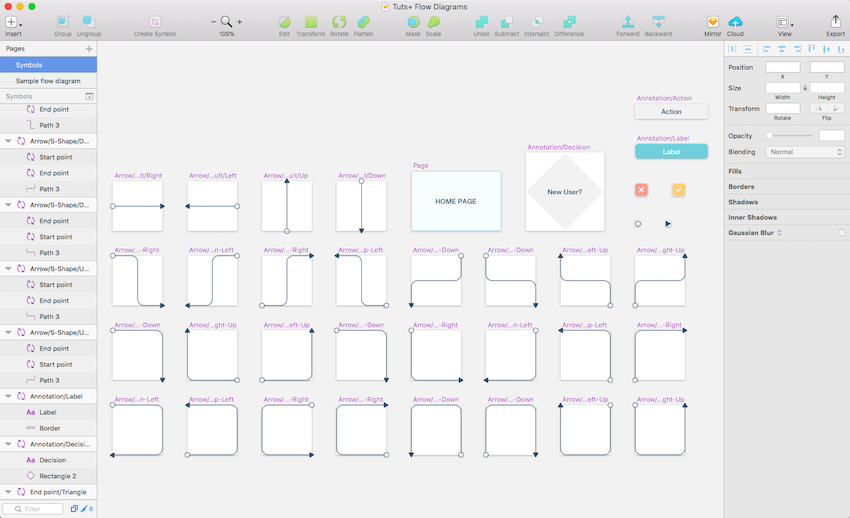Image resolution: width=850 pixels, height=518 pixels.
Task: Switch to Sample flow diagram page
Action: click(48, 81)
